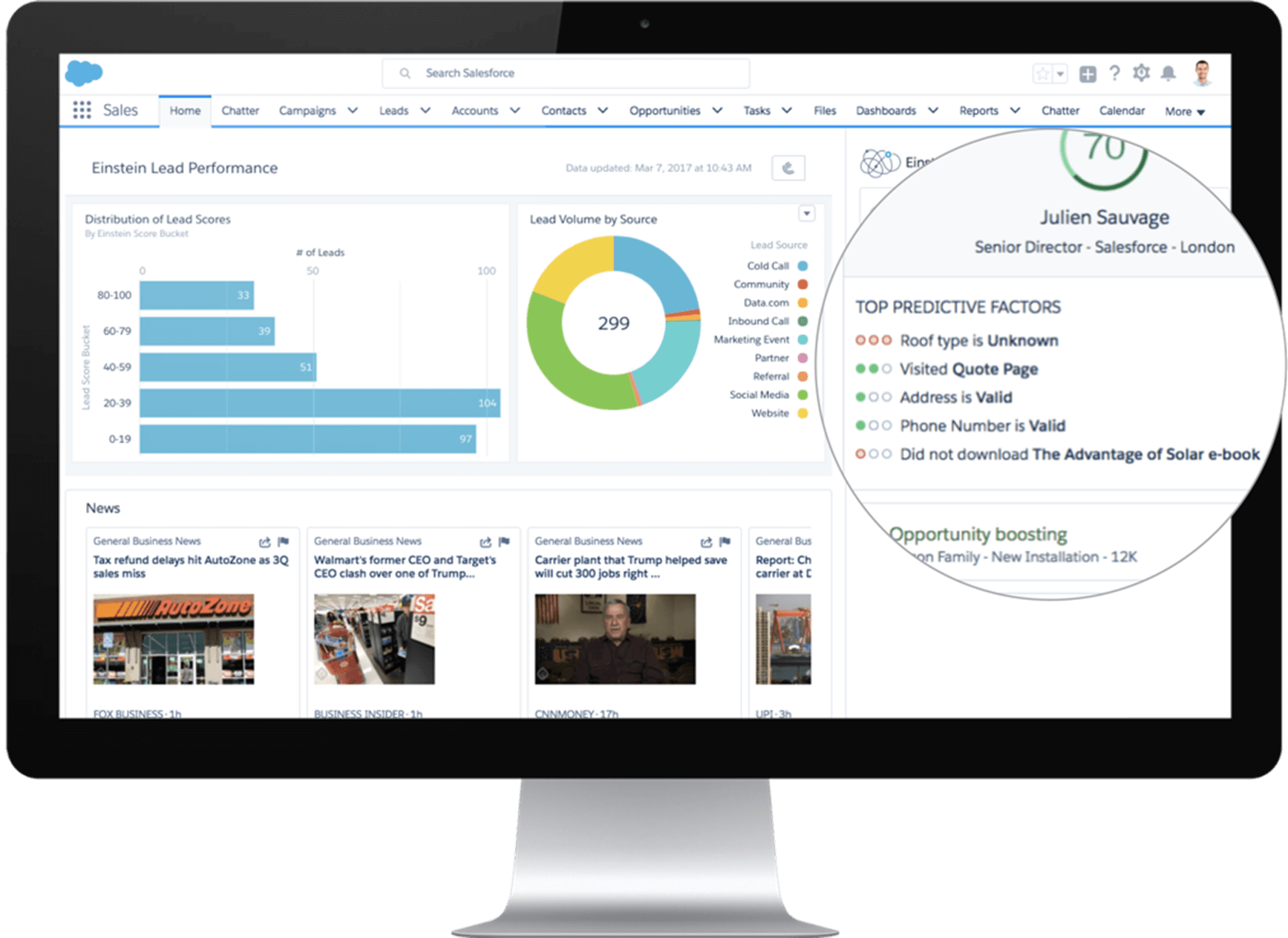Open the user profile avatar
The image size is (1288, 938).
1202,74
